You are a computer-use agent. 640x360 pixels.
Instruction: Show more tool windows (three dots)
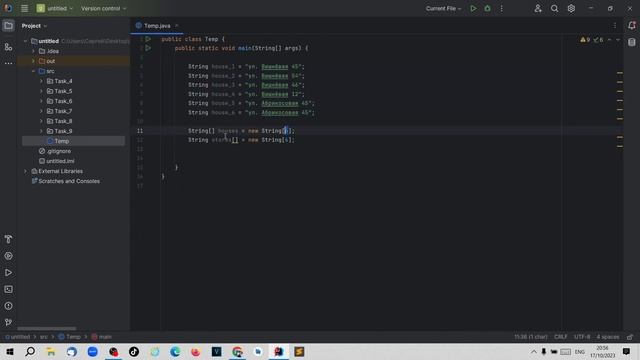8,63
